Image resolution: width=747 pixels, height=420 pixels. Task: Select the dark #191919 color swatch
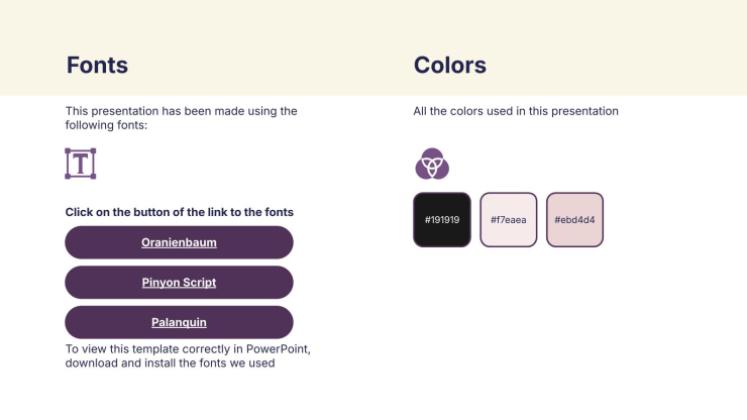[441, 219]
